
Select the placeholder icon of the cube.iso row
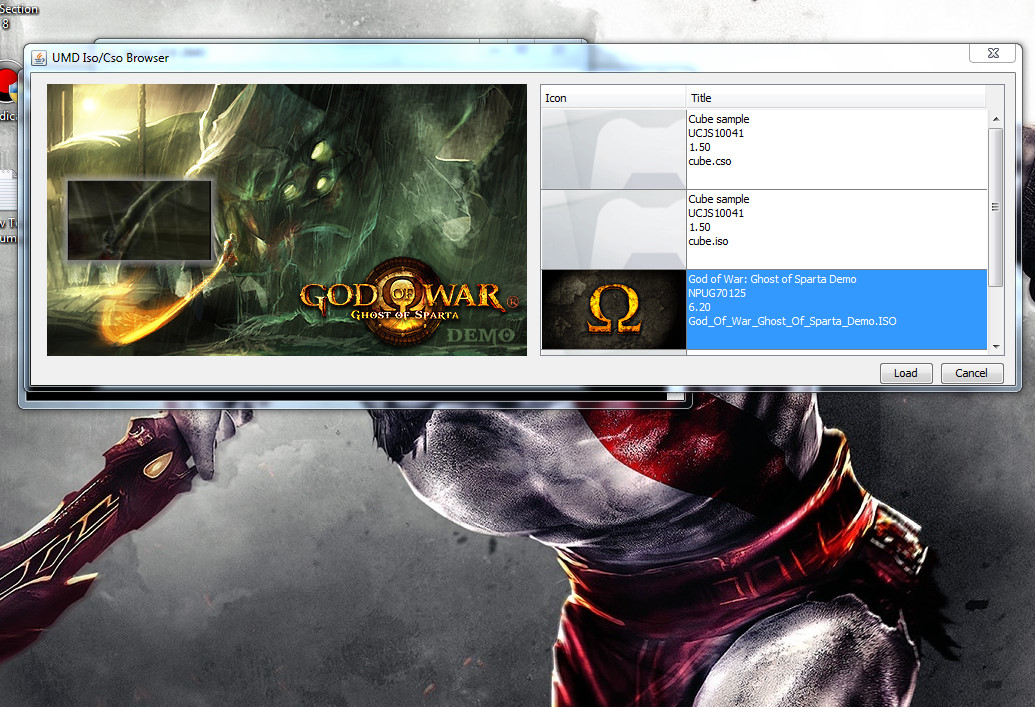[x=613, y=229]
